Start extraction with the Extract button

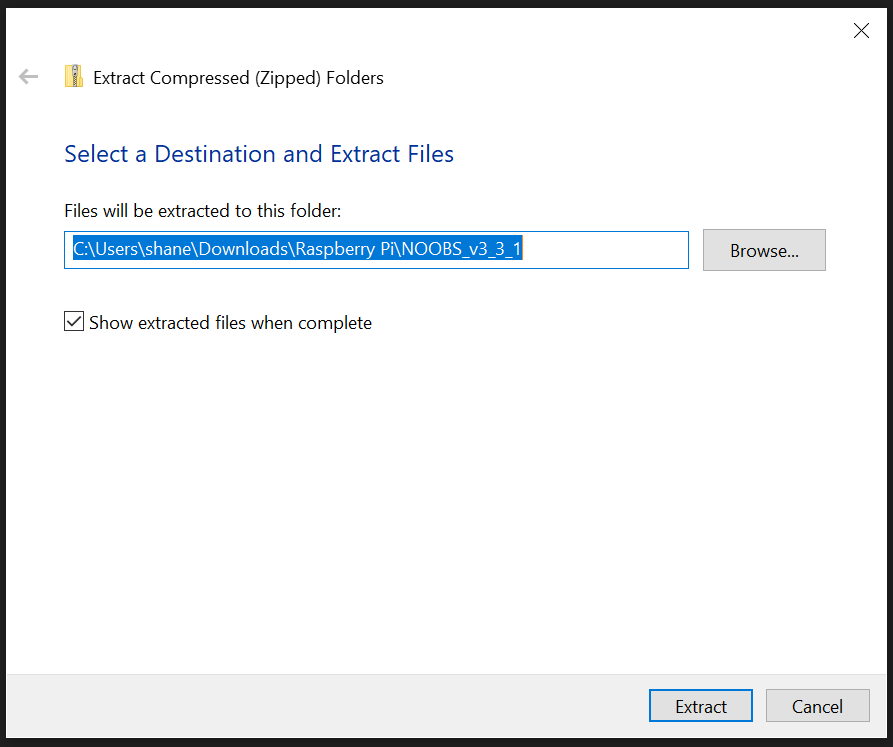pos(700,706)
